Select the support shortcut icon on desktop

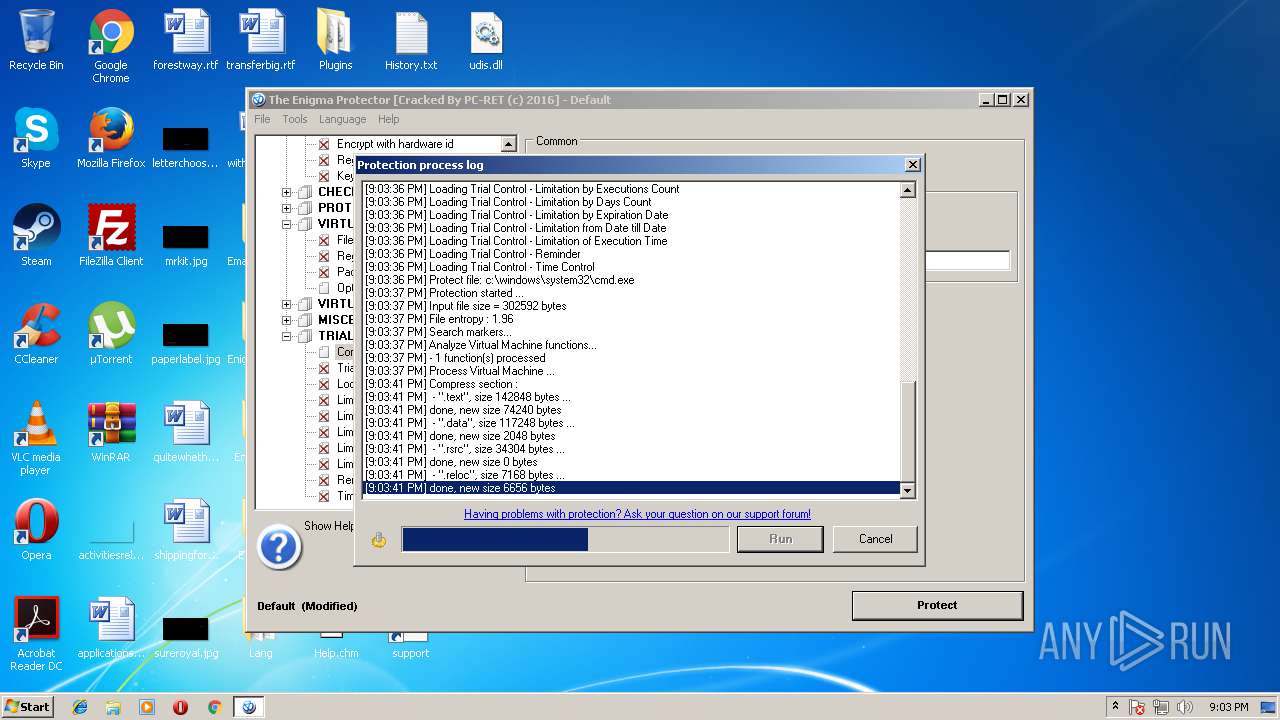tap(410, 646)
